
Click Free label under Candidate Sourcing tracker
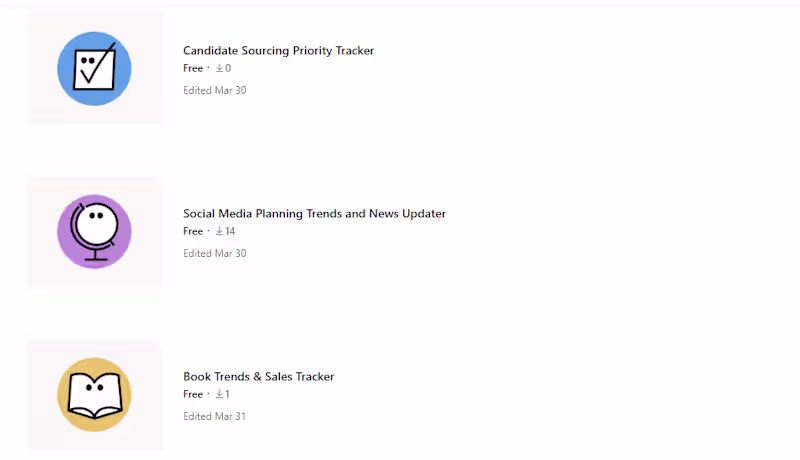click(x=192, y=68)
